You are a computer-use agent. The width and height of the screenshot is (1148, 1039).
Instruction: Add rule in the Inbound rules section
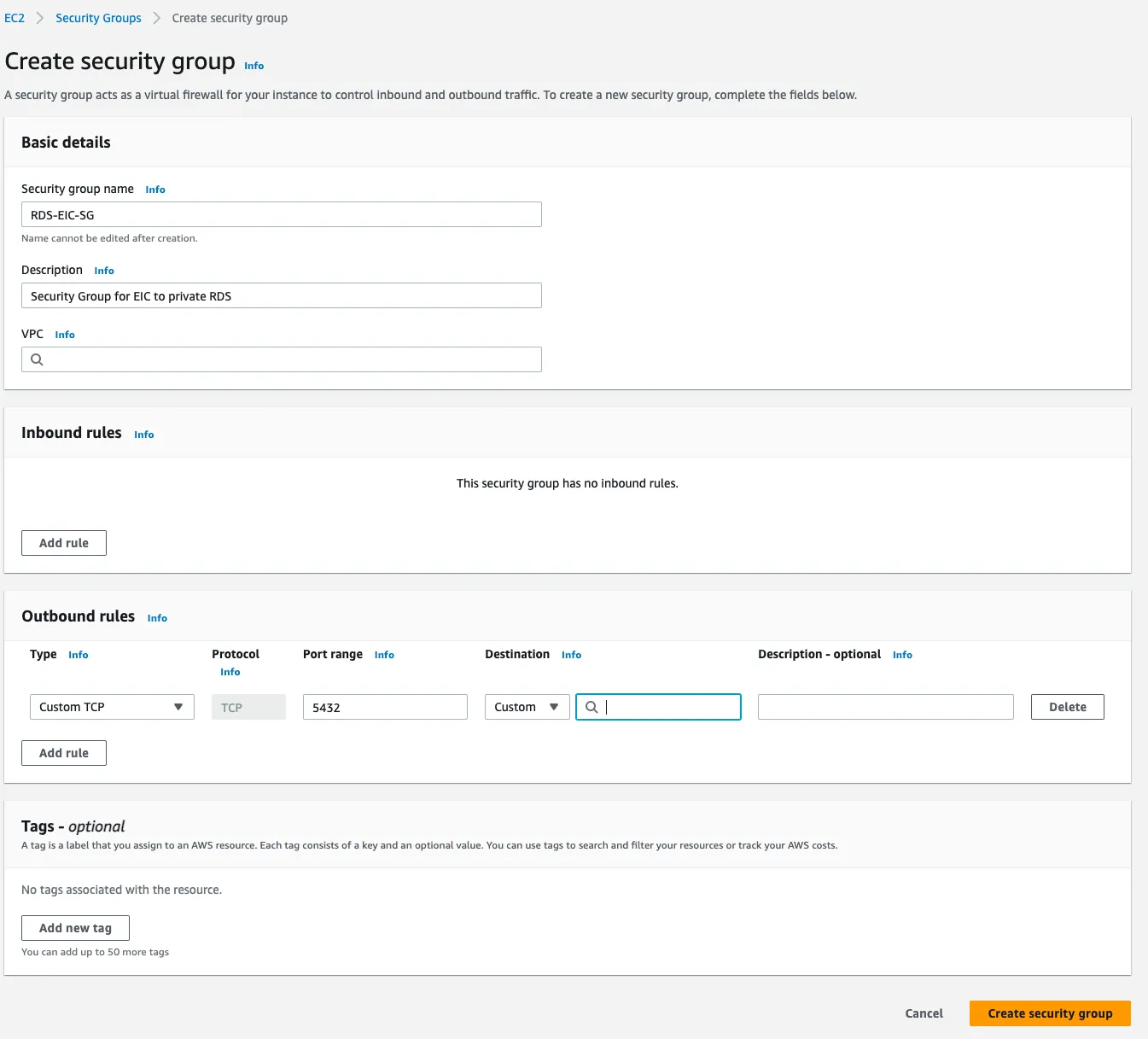tap(64, 543)
